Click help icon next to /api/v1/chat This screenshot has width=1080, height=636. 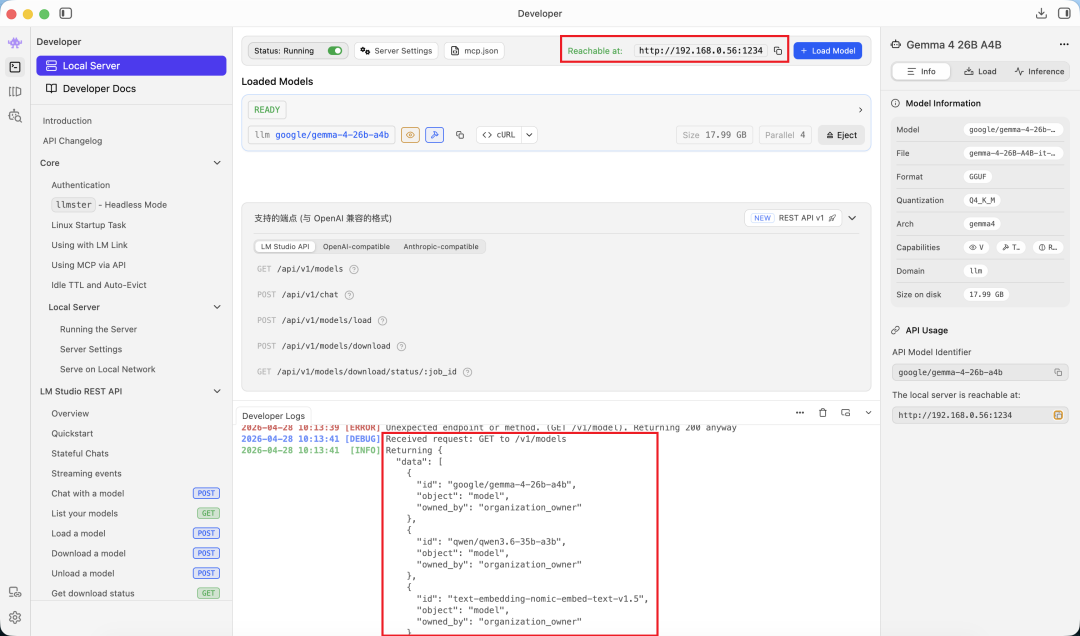pyautogui.click(x=349, y=295)
